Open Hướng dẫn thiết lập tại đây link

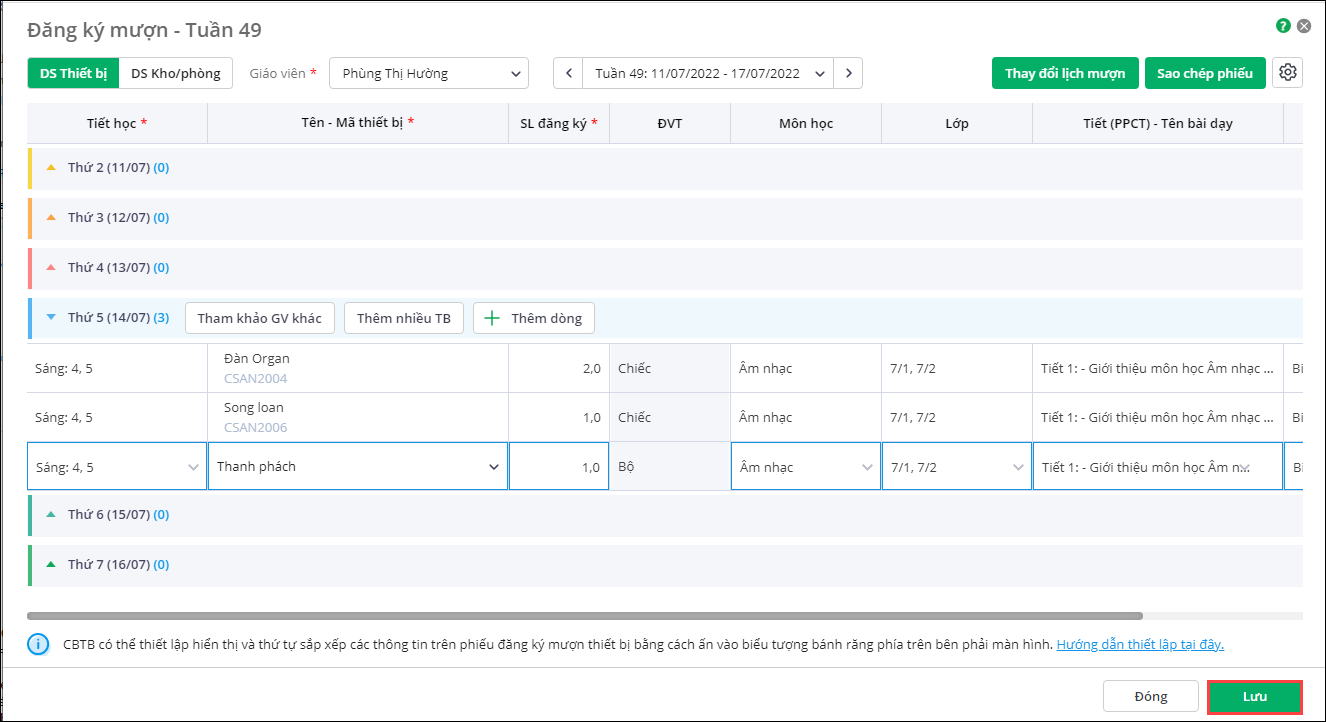click(x=1140, y=645)
